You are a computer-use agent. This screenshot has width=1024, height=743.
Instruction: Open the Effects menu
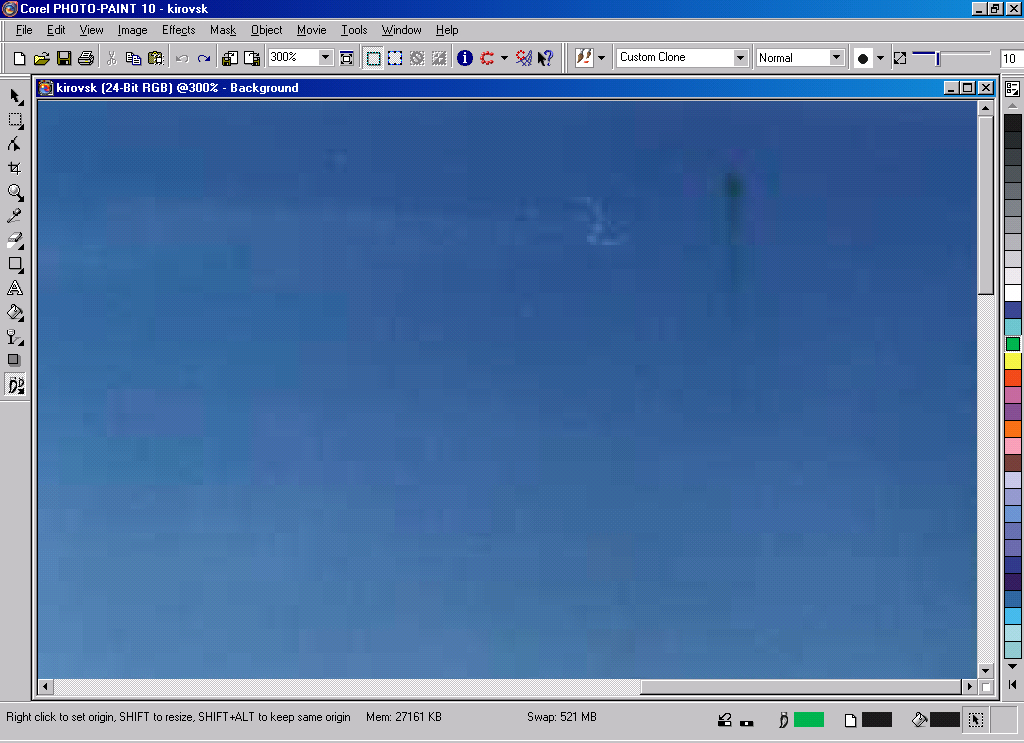[x=179, y=30]
